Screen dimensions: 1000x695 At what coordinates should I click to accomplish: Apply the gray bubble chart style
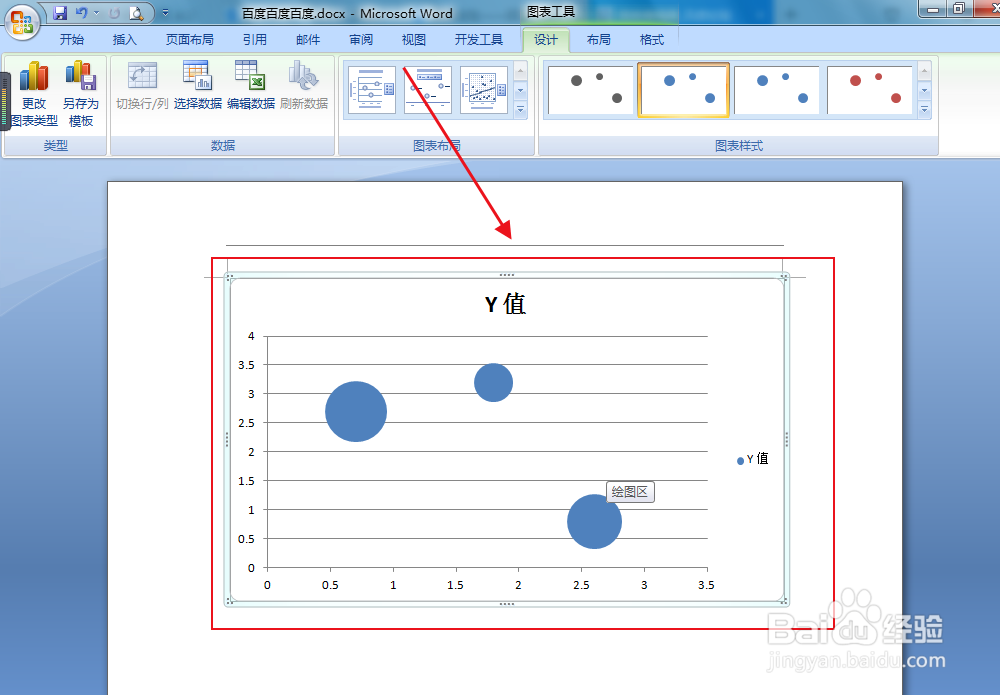point(591,90)
